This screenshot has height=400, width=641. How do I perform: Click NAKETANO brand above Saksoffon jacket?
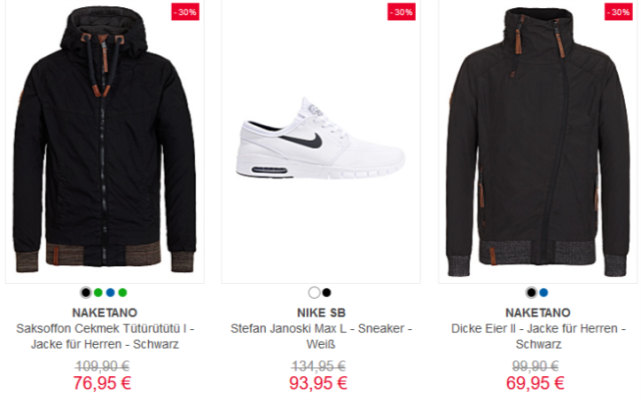(x=105, y=313)
